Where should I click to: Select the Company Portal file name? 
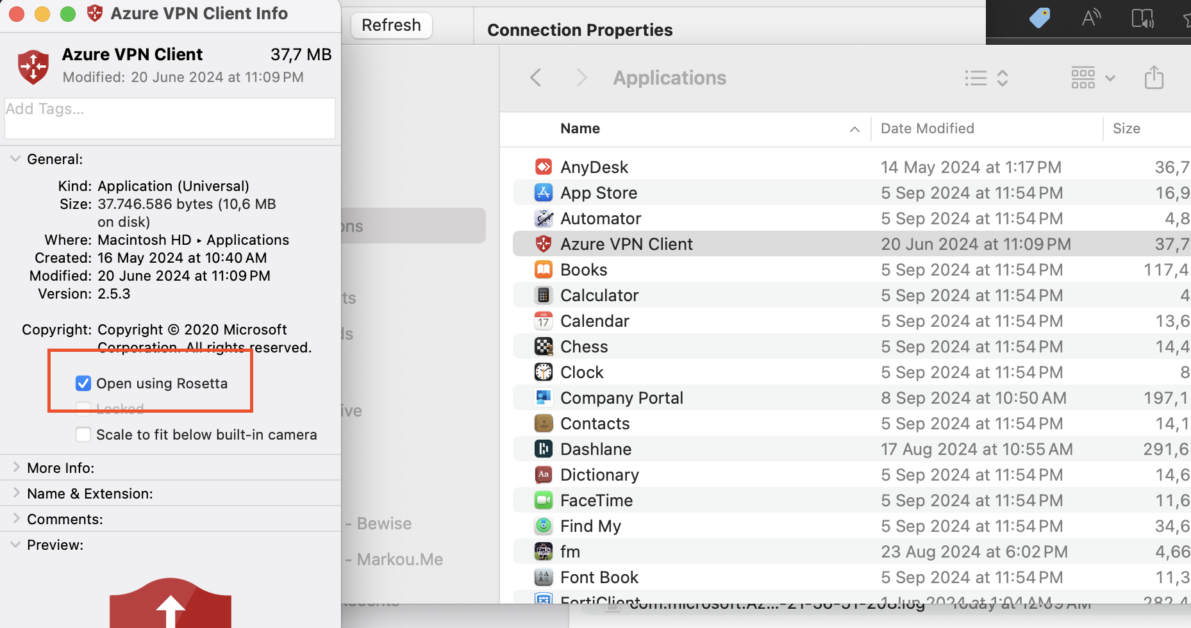pyautogui.click(x=622, y=398)
